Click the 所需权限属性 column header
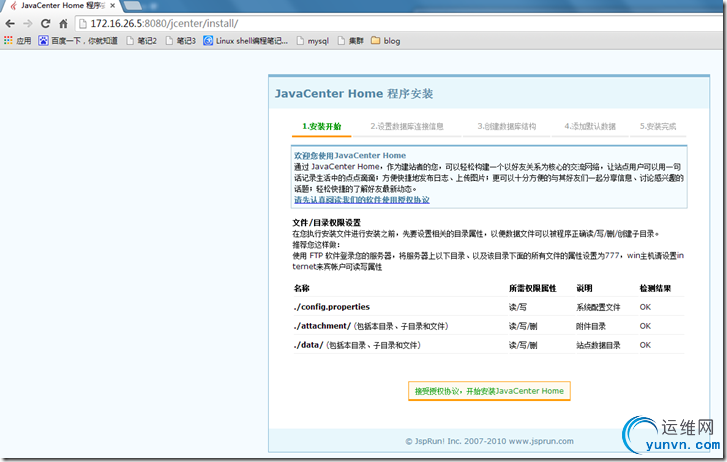The image size is (727, 462). click(x=532, y=288)
